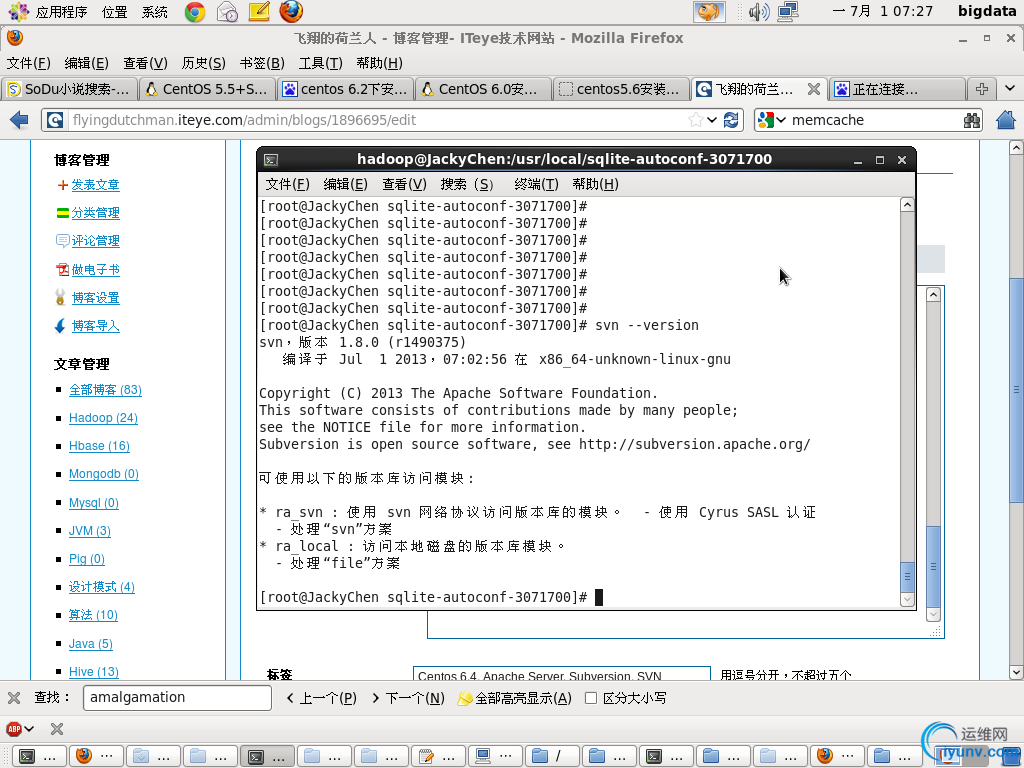This screenshot has width=1024, height=768.
Task: Close the 飞翔的荷兰… tab
Action: pyautogui.click(x=814, y=89)
